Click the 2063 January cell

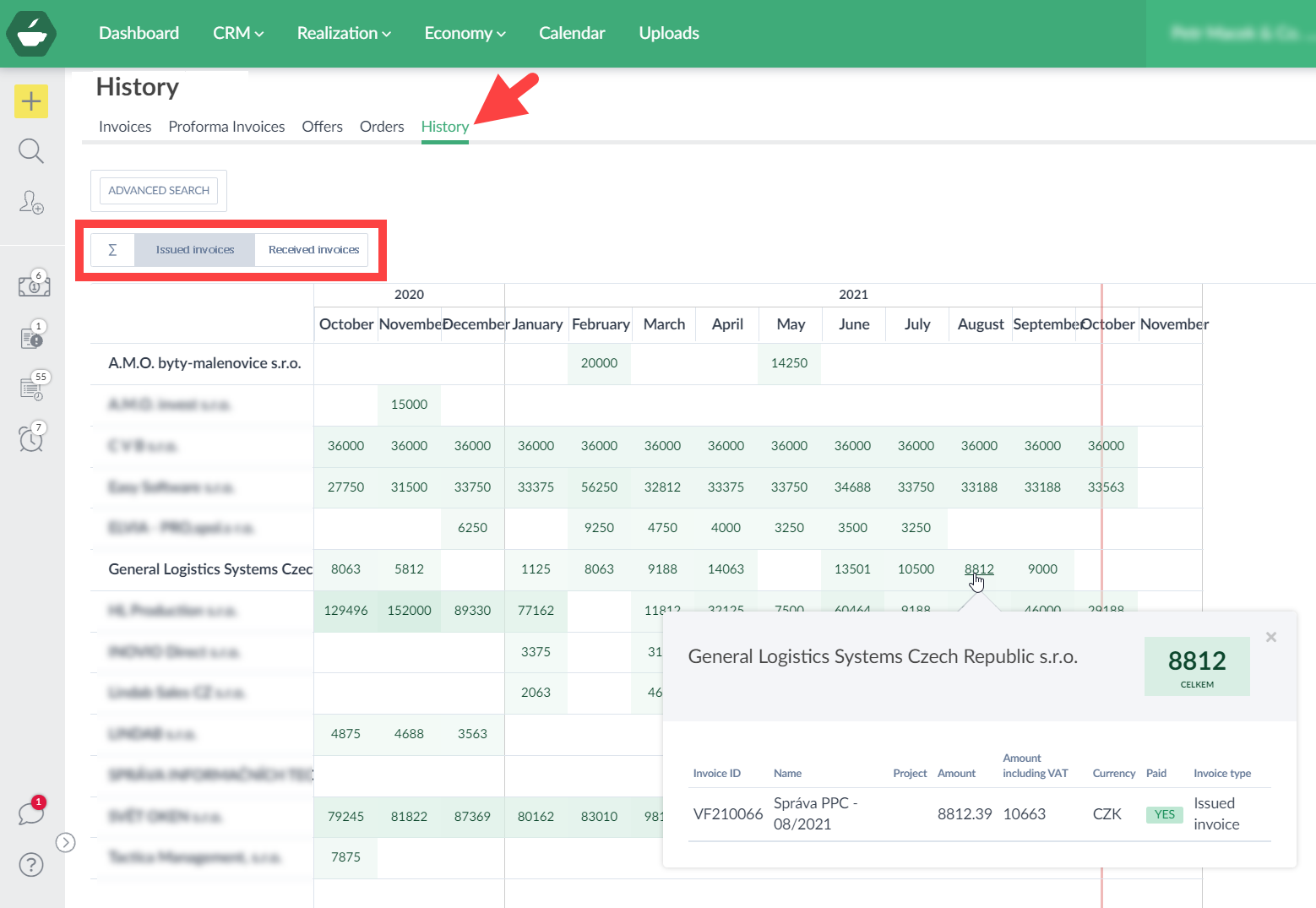(x=536, y=693)
